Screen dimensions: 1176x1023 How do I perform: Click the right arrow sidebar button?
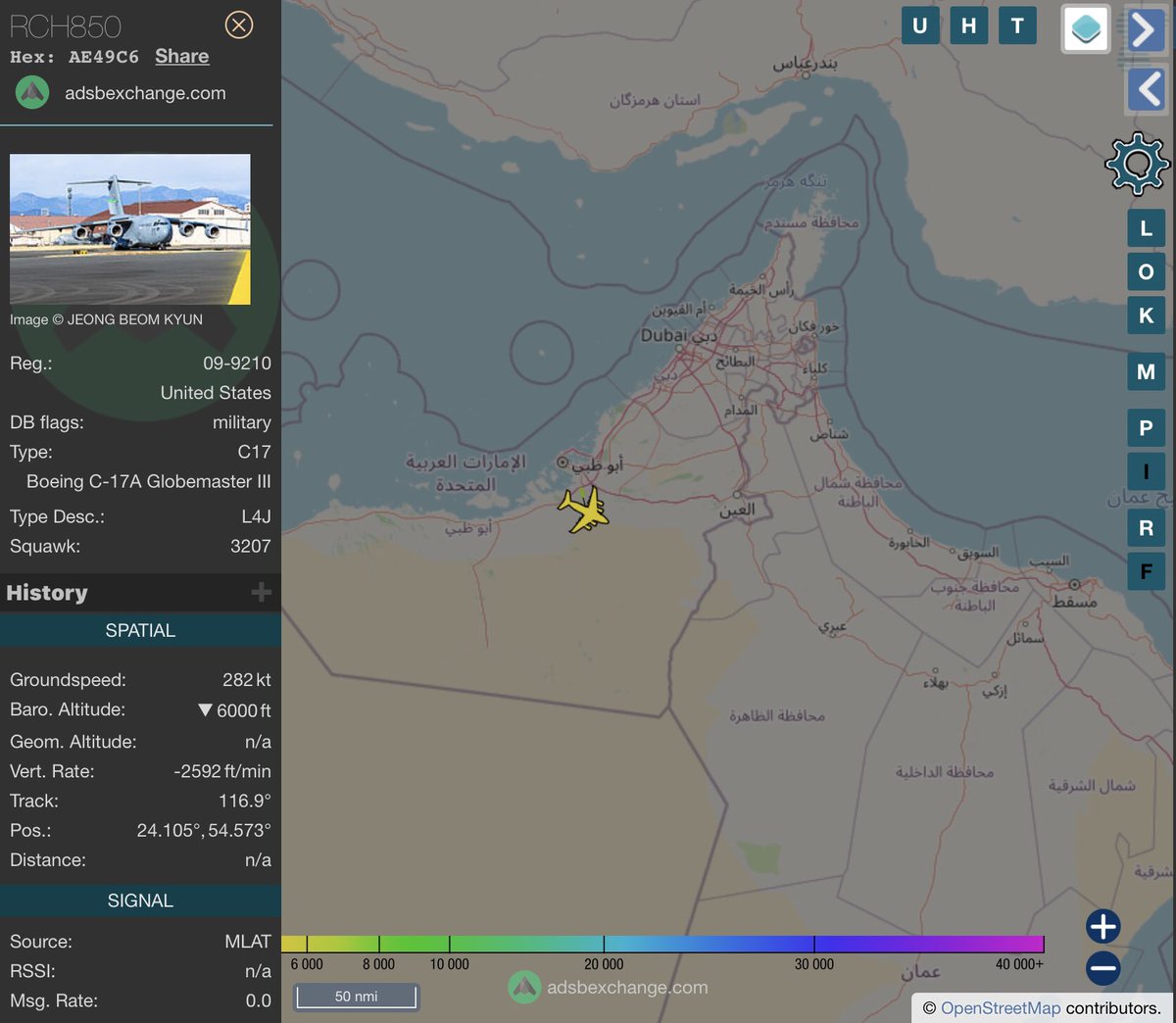tap(1146, 29)
